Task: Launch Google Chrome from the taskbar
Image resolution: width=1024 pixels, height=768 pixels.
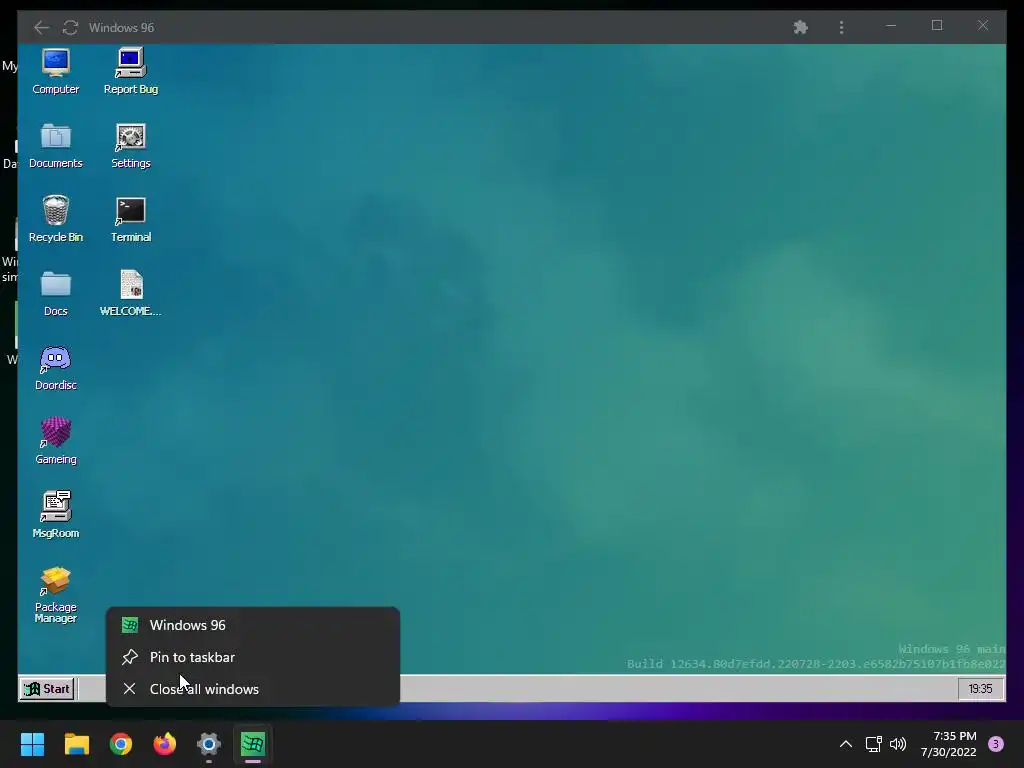Action: pyautogui.click(x=121, y=744)
